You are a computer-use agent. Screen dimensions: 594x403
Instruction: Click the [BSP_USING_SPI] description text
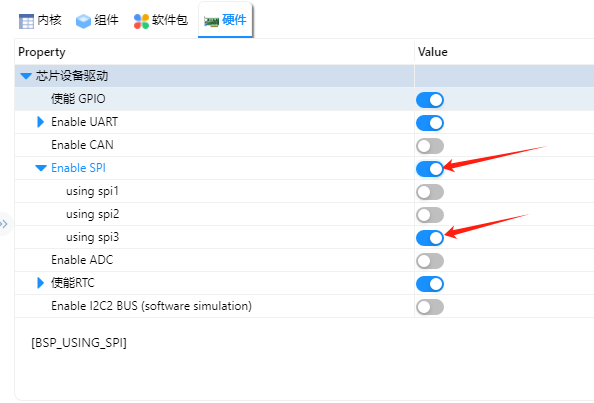(x=79, y=343)
